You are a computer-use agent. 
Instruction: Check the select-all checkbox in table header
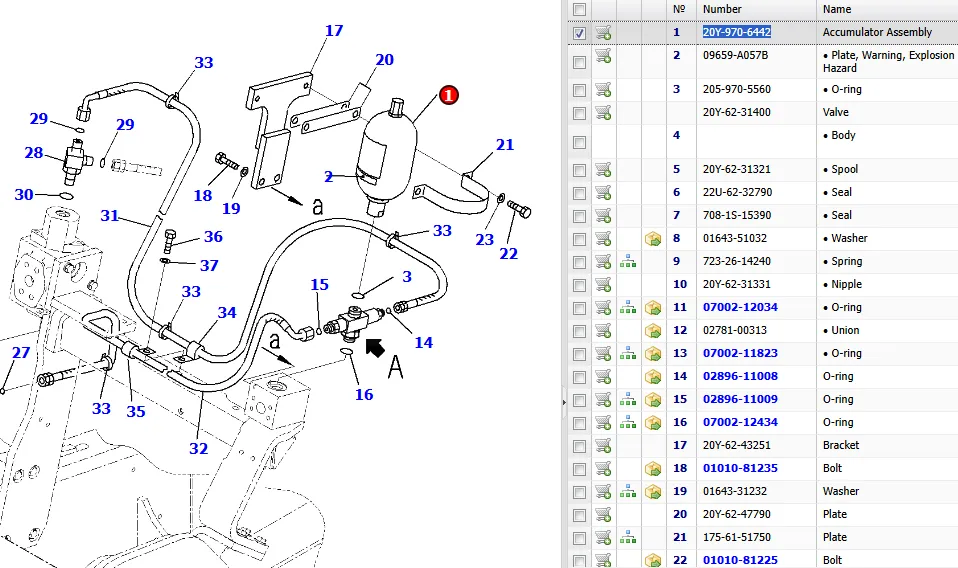(579, 9)
